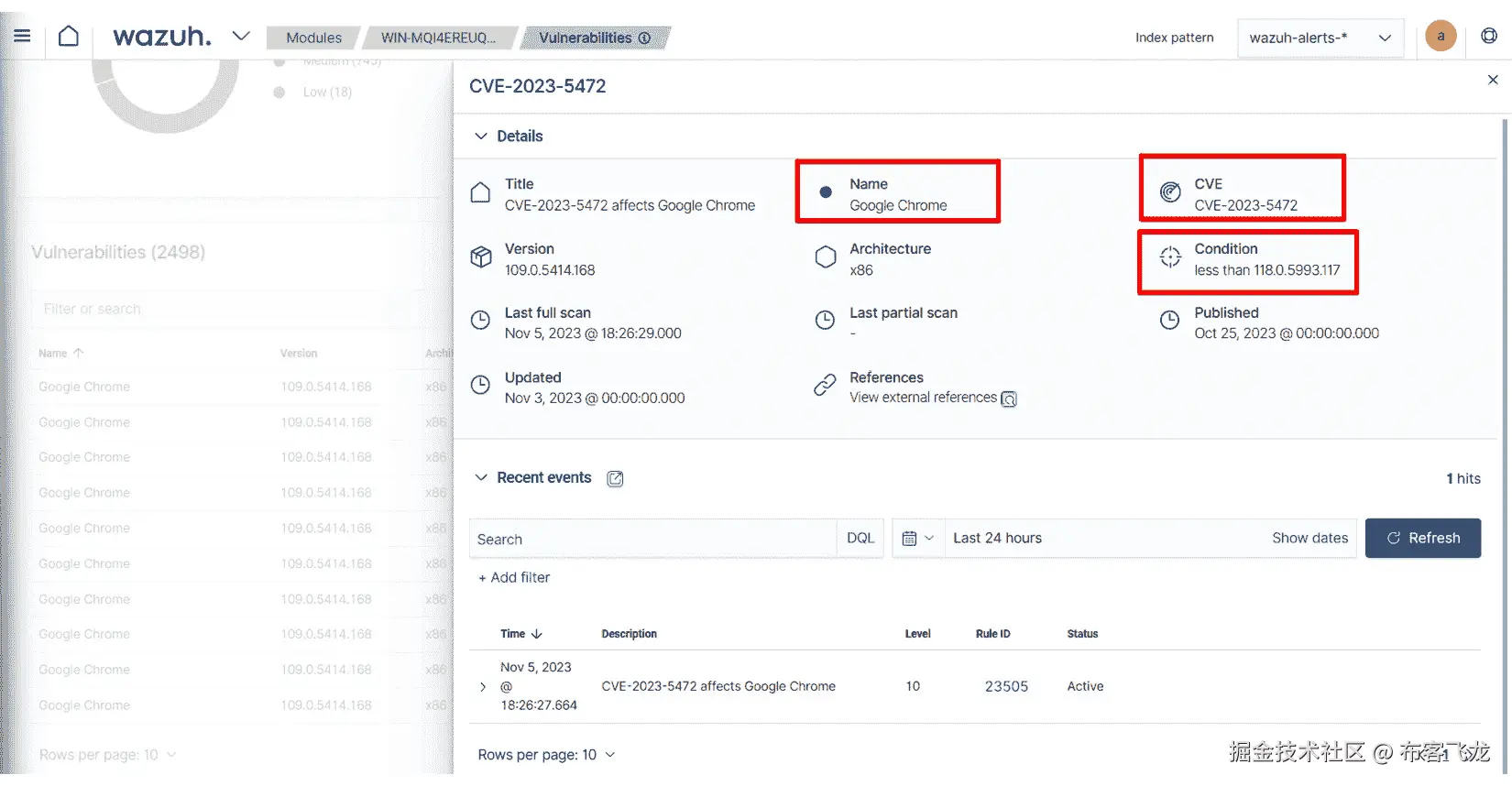Click the 'Low (18)' severity legend entry
1512x786 pixels.
(x=326, y=93)
